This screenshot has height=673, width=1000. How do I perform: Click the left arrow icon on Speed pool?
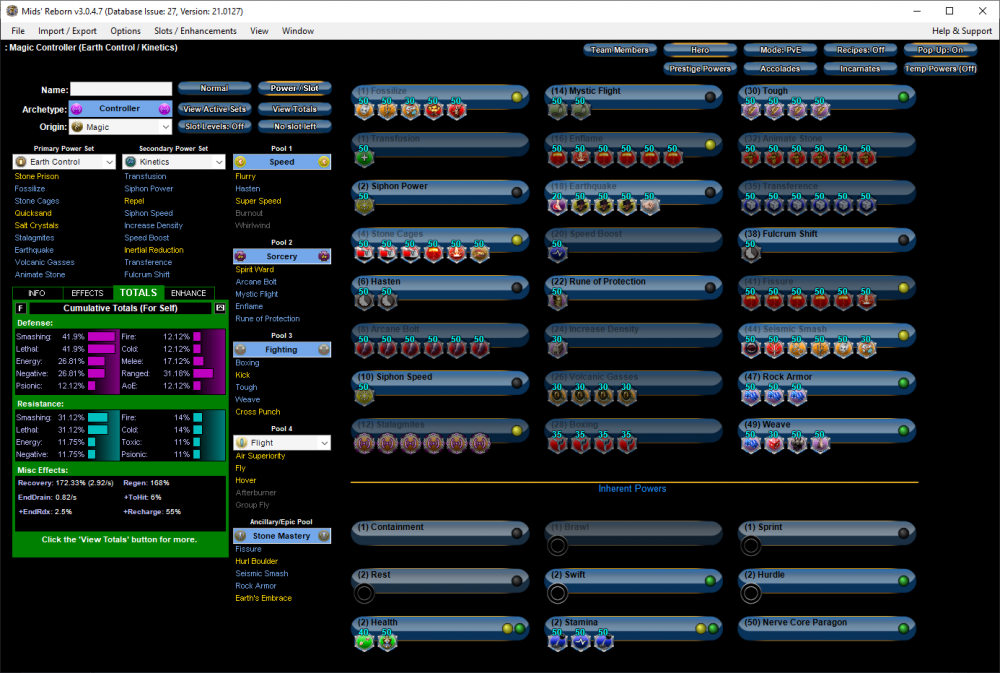(x=240, y=161)
